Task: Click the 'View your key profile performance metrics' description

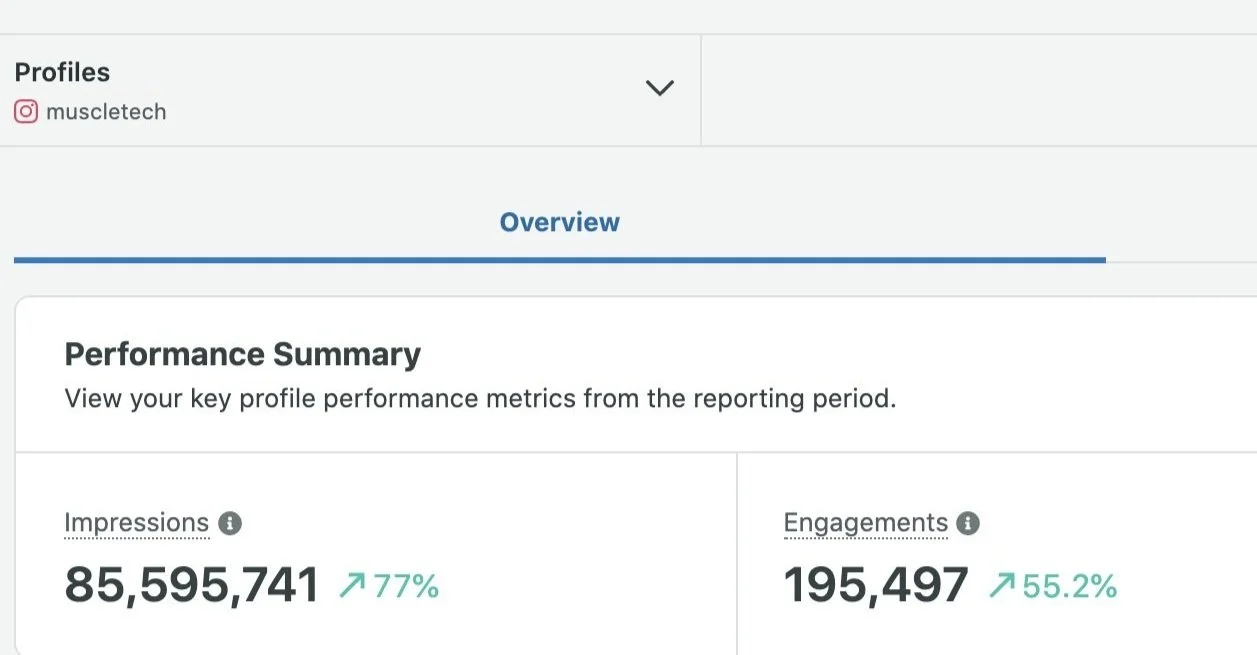Action: [x=480, y=399]
